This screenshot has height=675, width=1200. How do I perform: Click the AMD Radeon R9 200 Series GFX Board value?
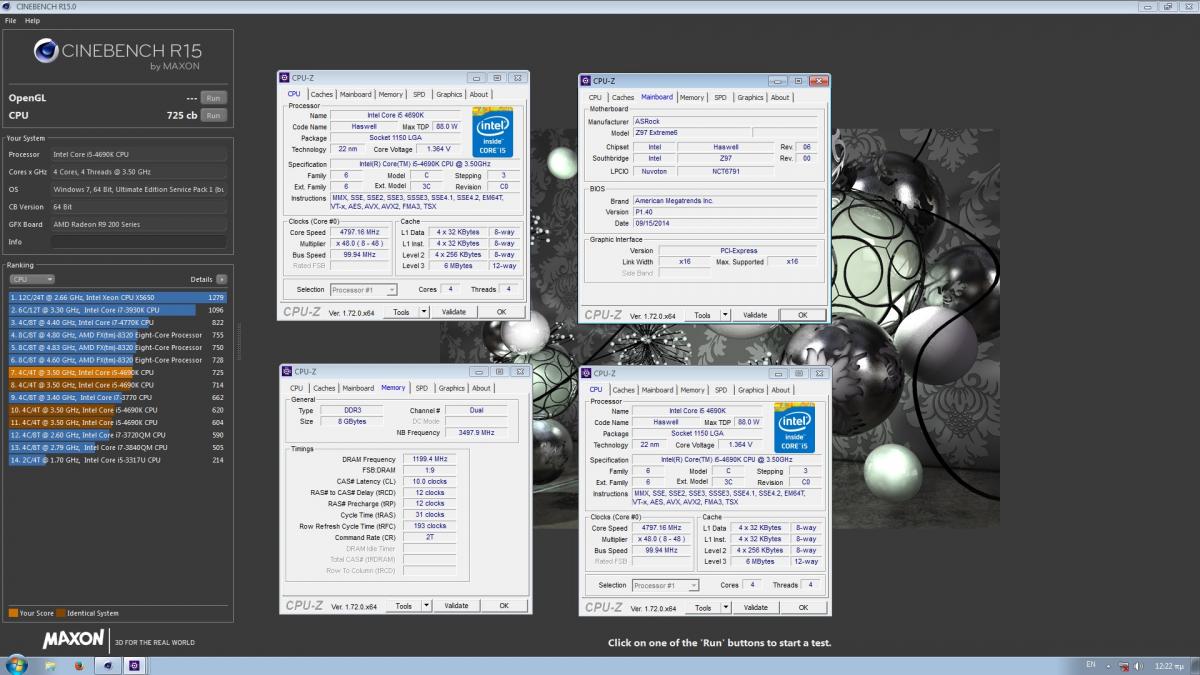tap(138, 224)
